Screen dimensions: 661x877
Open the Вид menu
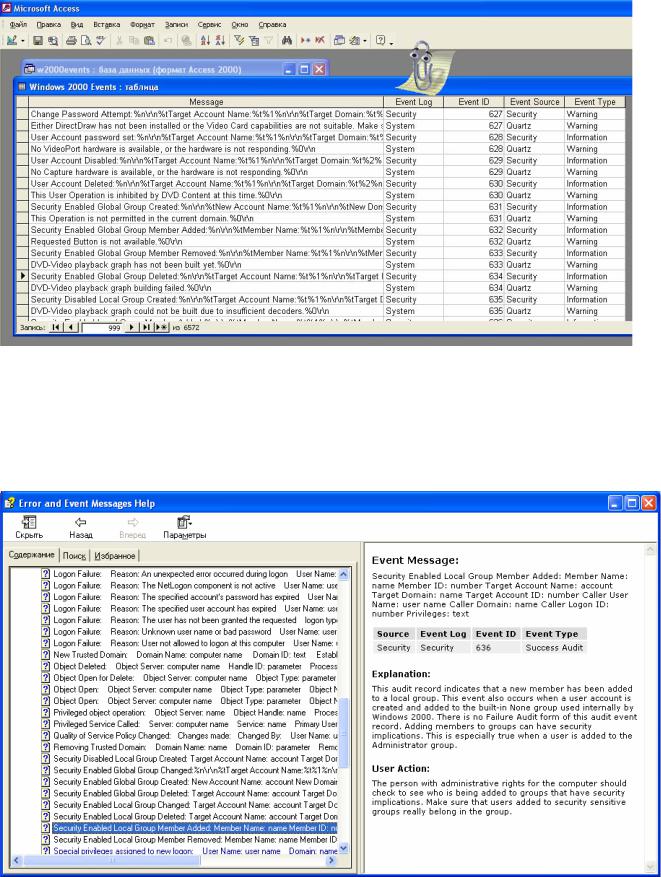tap(77, 25)
